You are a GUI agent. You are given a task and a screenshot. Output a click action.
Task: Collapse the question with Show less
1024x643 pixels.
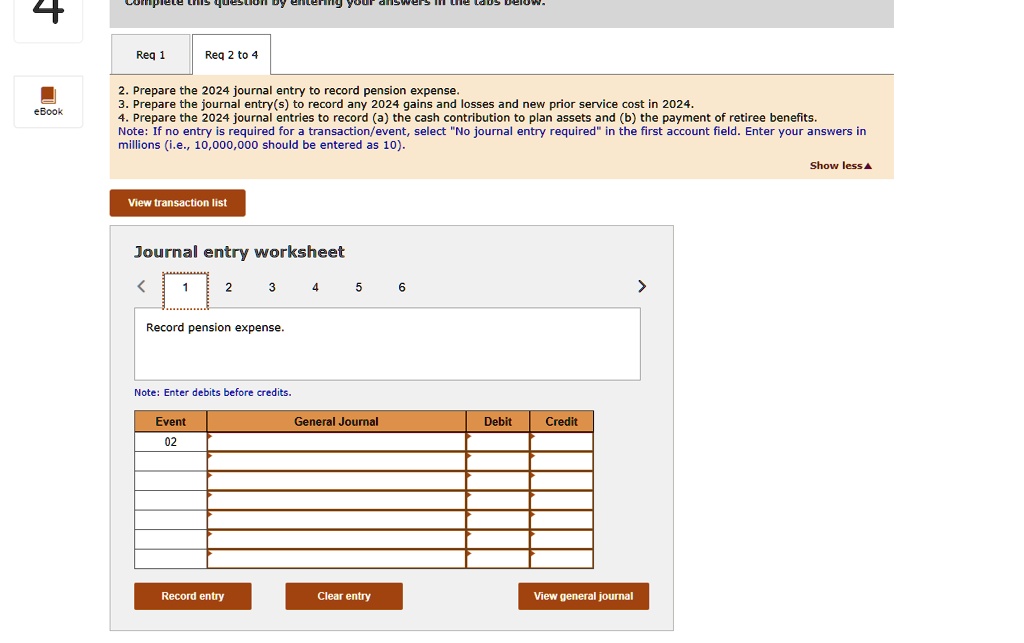tap(840, 165)
